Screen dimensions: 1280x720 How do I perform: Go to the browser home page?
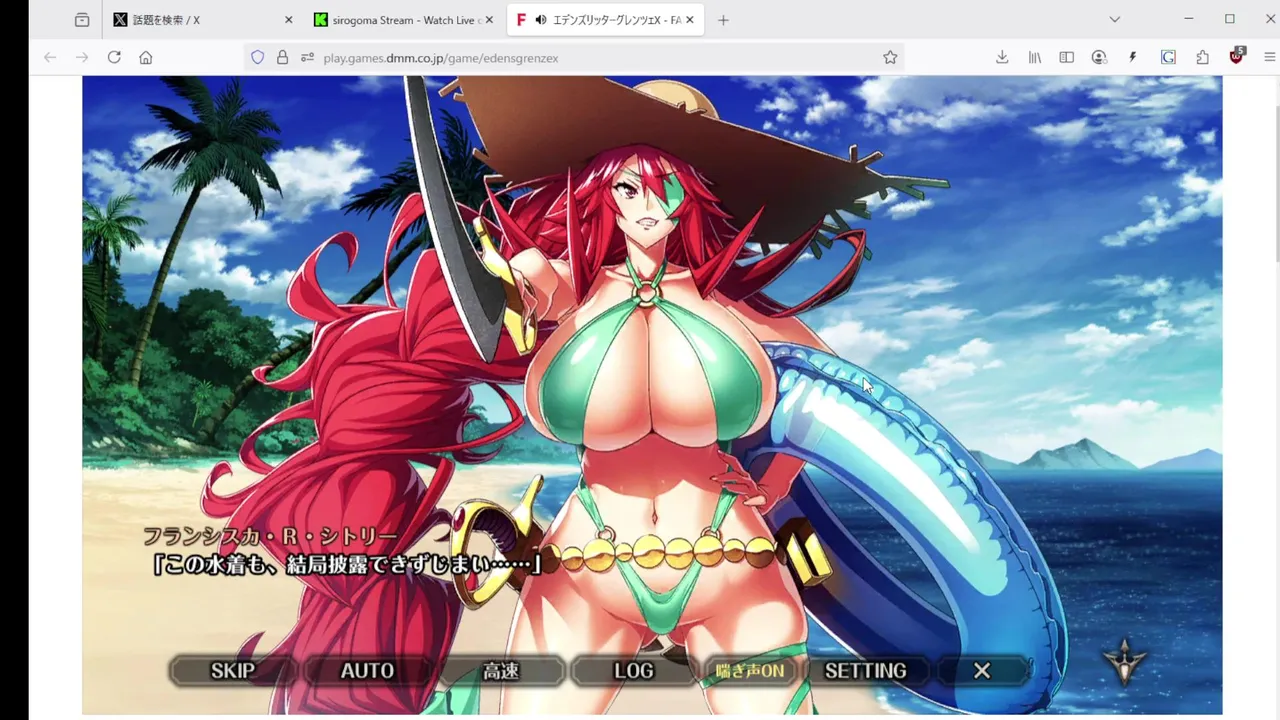click(146, 58)
